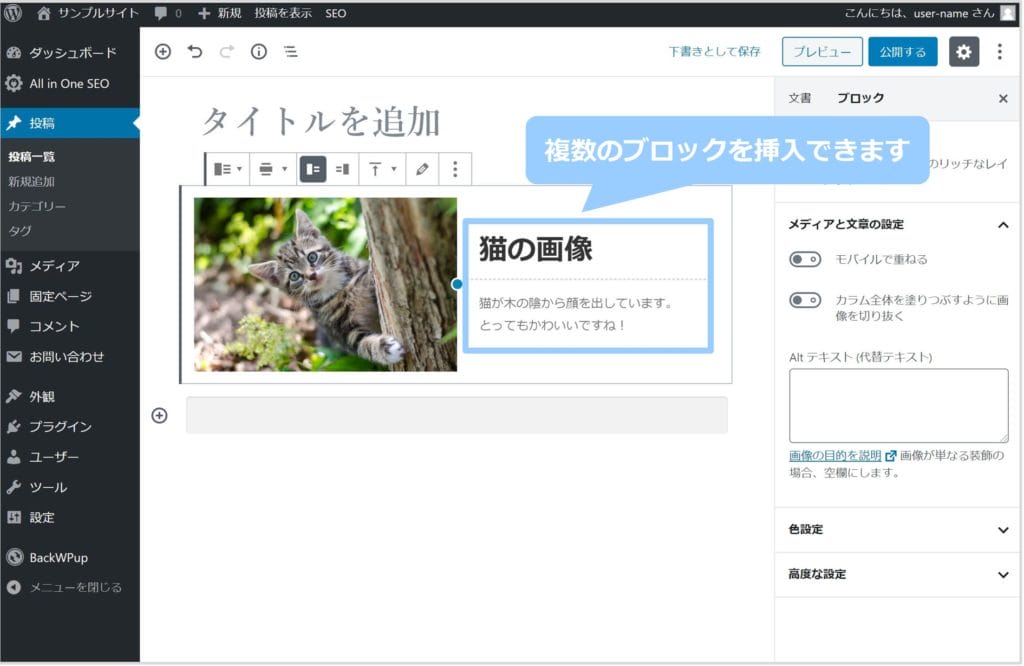1024x666 pixels.
Task: Open block toolbar more options icon
Action: (455, 169)
